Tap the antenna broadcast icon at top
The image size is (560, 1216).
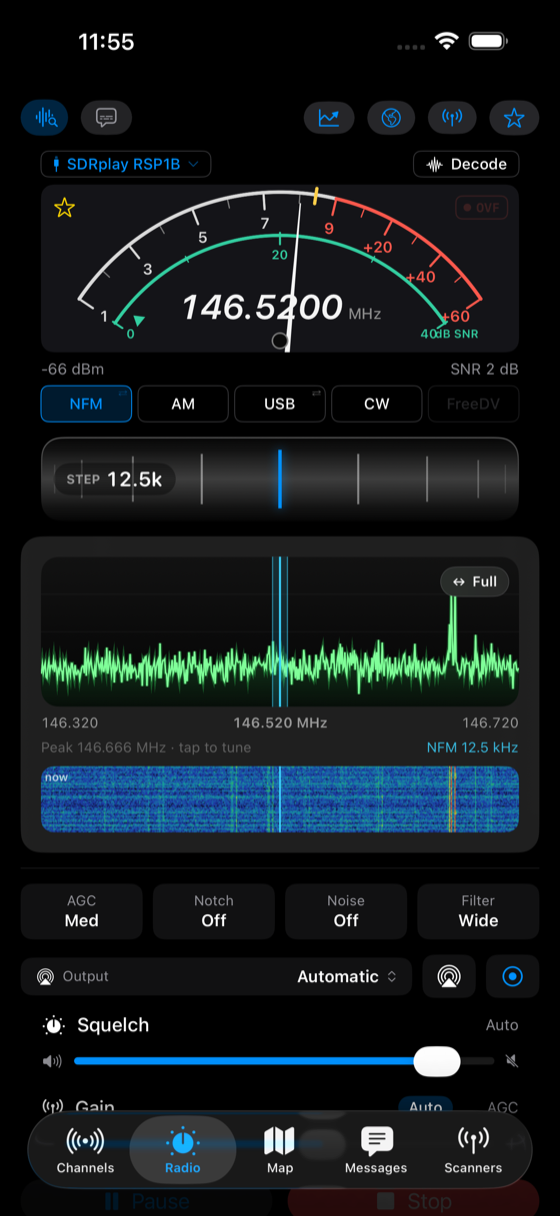click(452, 118)
